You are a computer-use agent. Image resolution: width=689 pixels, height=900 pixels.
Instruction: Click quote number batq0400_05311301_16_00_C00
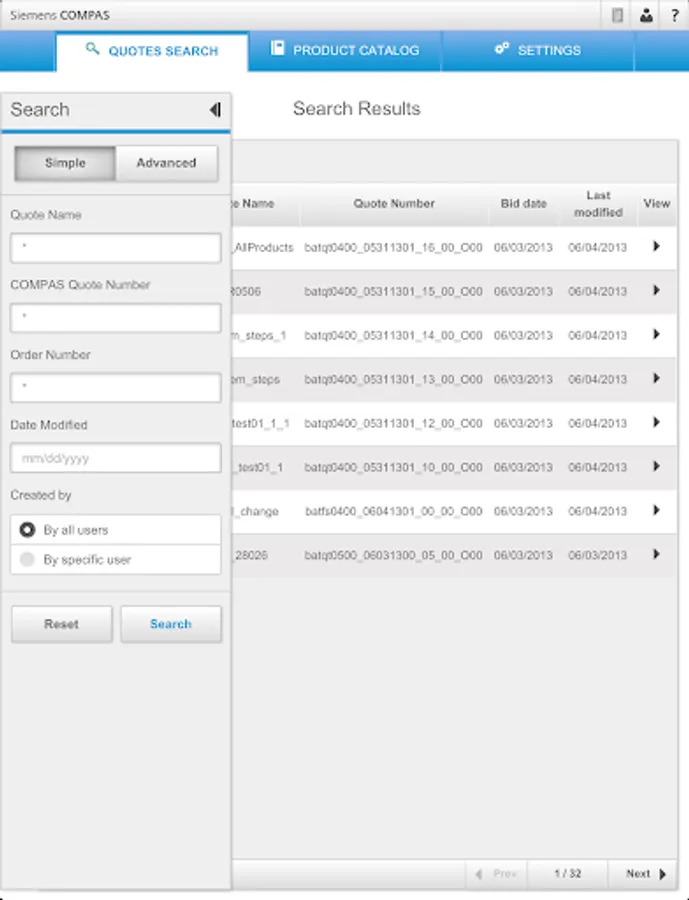pyautogui.click(x=393, y=247)
